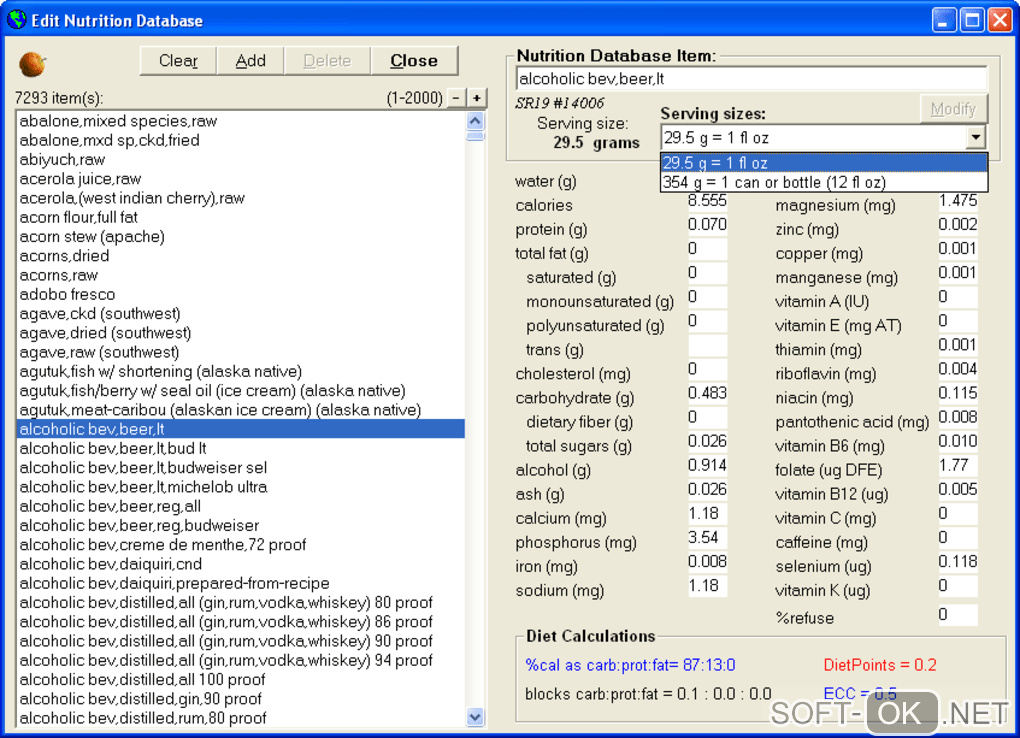Select alcoholic bev,daiquiri,prepared-from-recipe
Image resolution: width=1020 pixels, height=738 pixels.
[240, 583]
